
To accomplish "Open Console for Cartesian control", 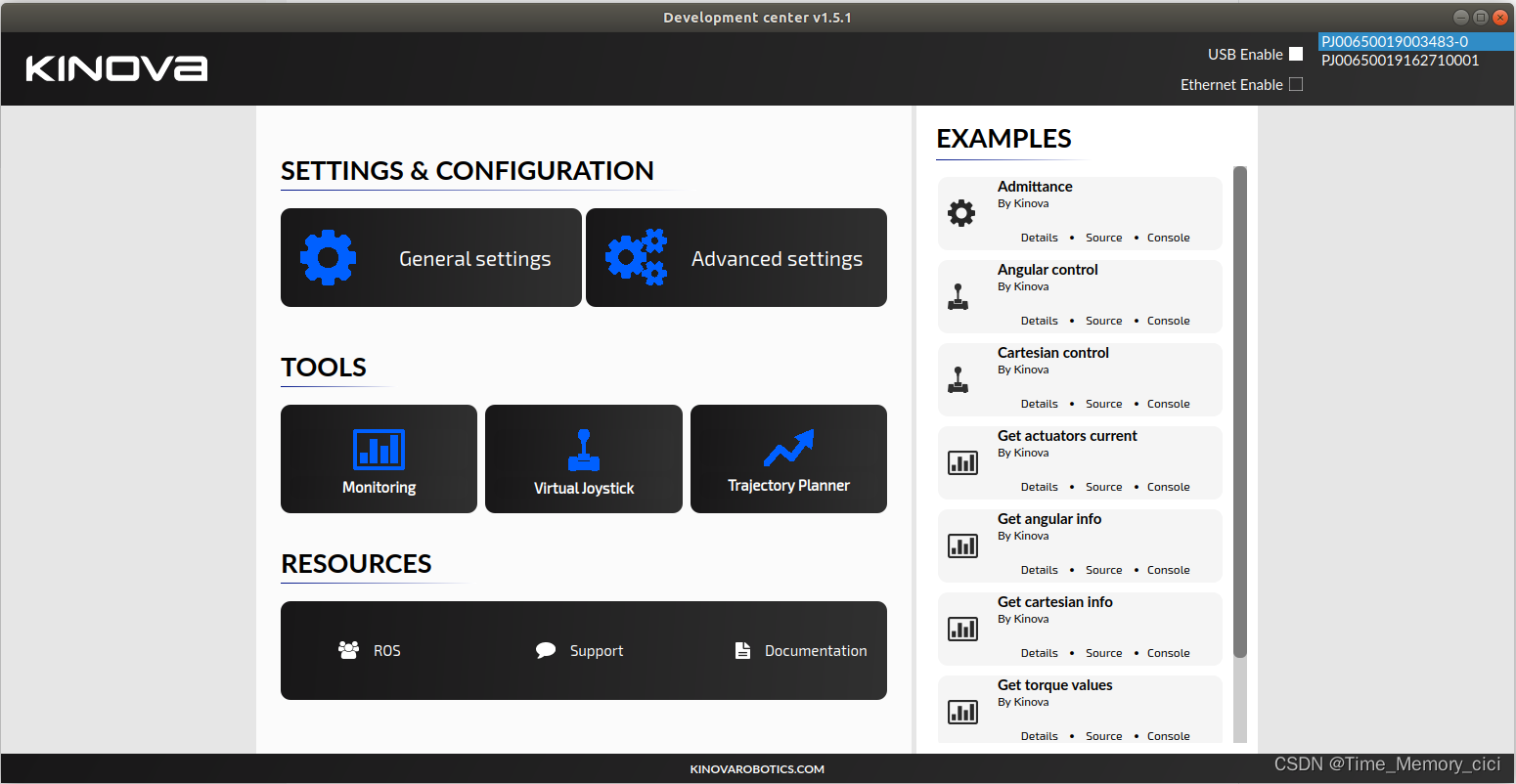I will pos(1168,404).
